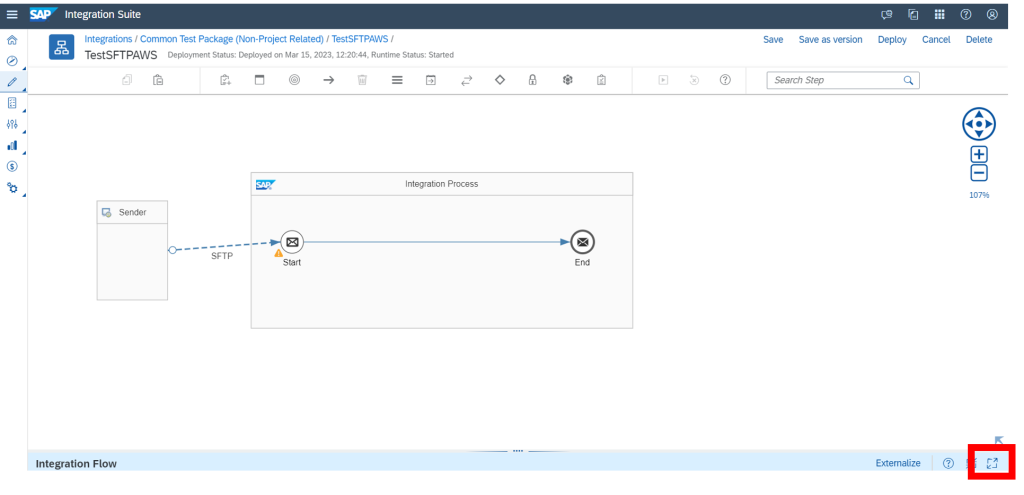Open the Participant palette icon
This screenshot has height=495, width=1024.
pos(225,80)
